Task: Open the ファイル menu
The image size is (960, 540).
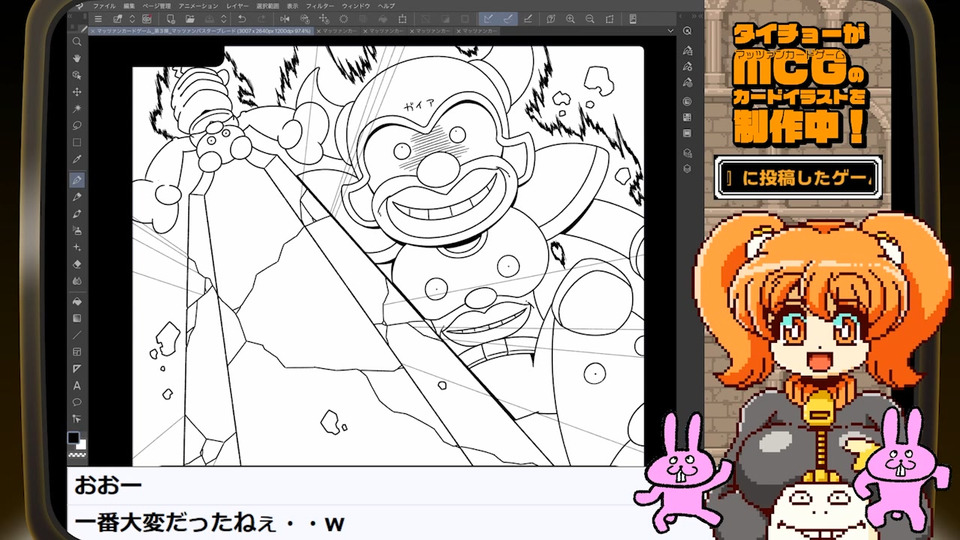Action: pos(104,6)
